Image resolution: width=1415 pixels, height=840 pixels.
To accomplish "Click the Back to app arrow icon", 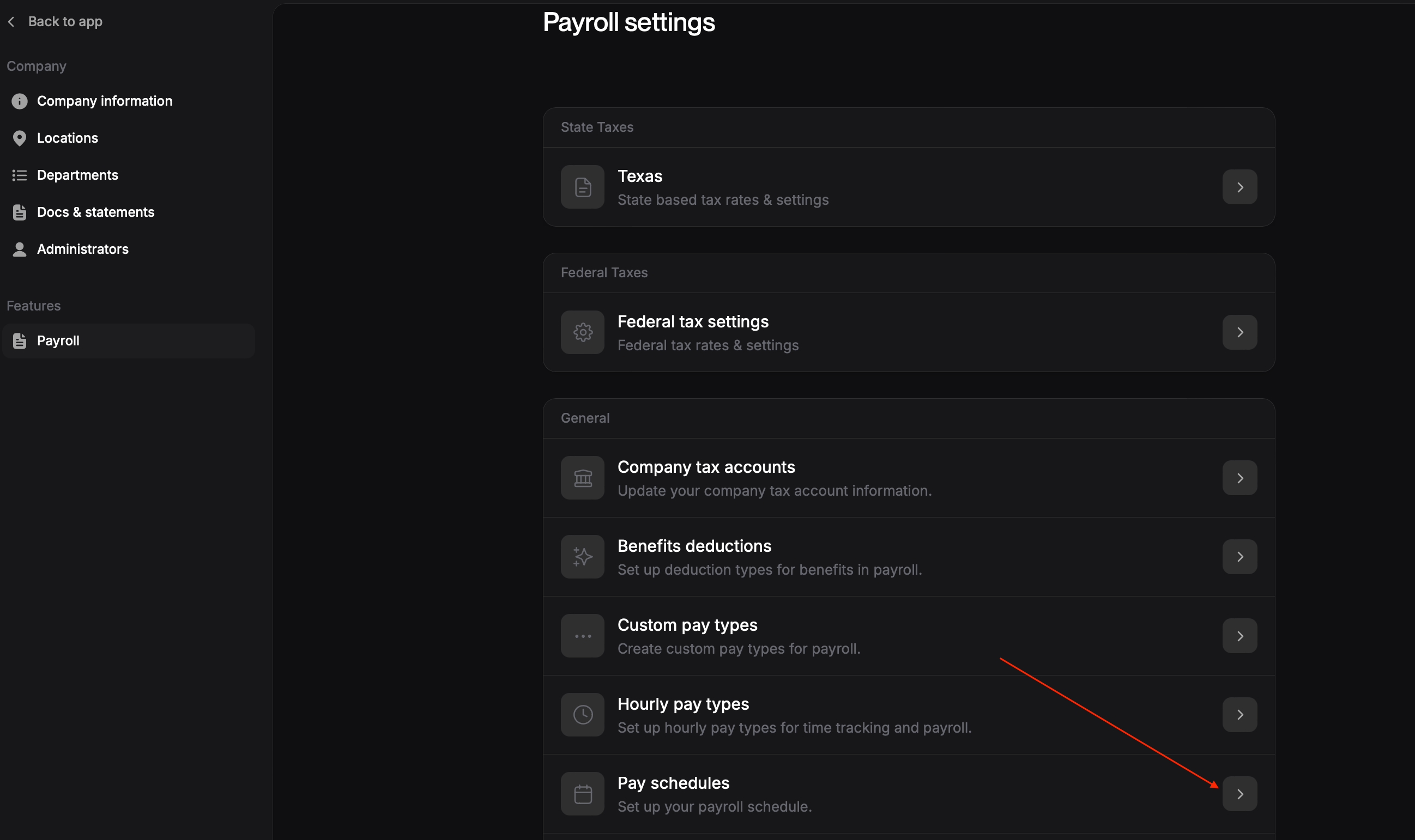I will pyautogui.click(x=11, y=21).
